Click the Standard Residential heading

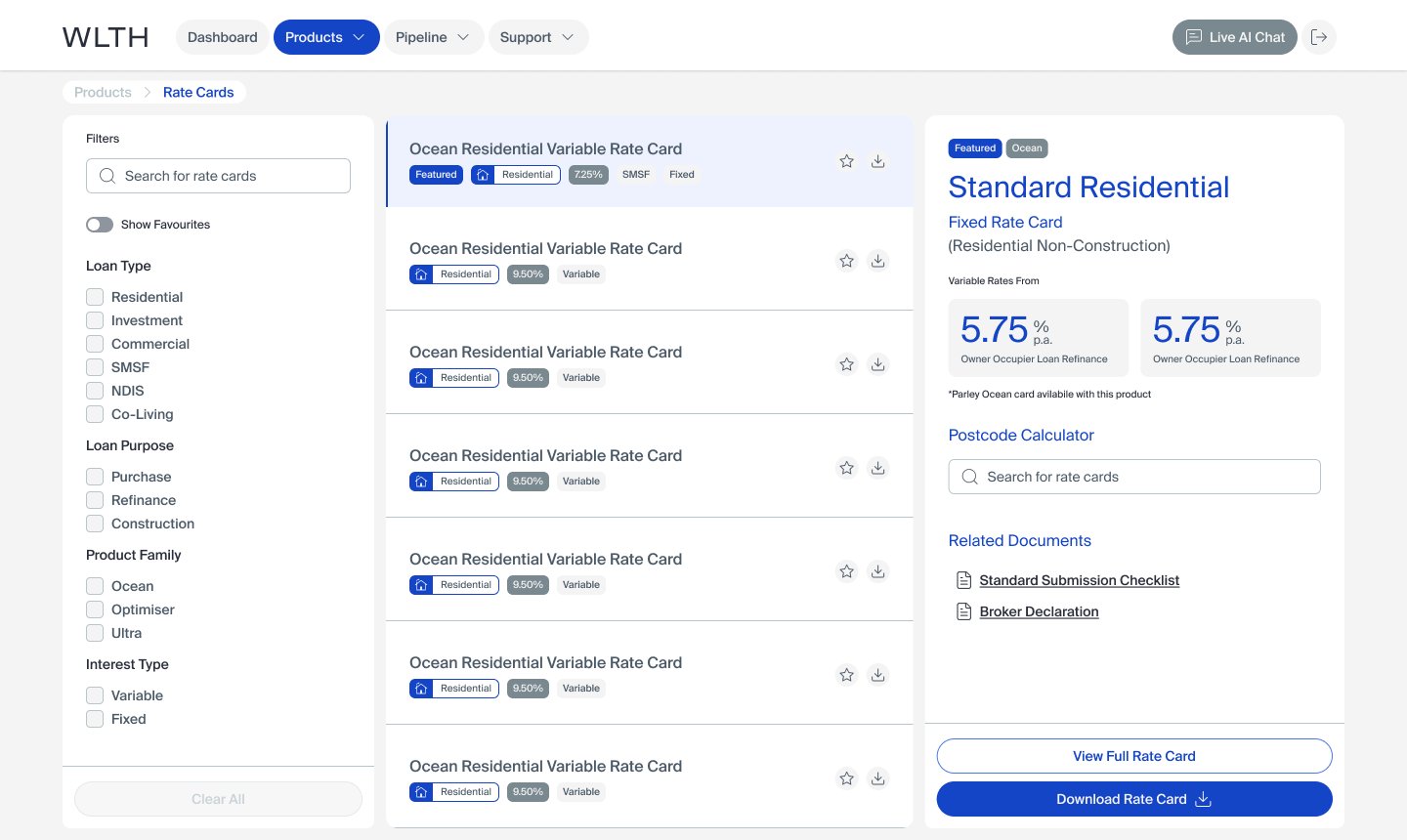pyautogui.click(x=1088, y=187)
